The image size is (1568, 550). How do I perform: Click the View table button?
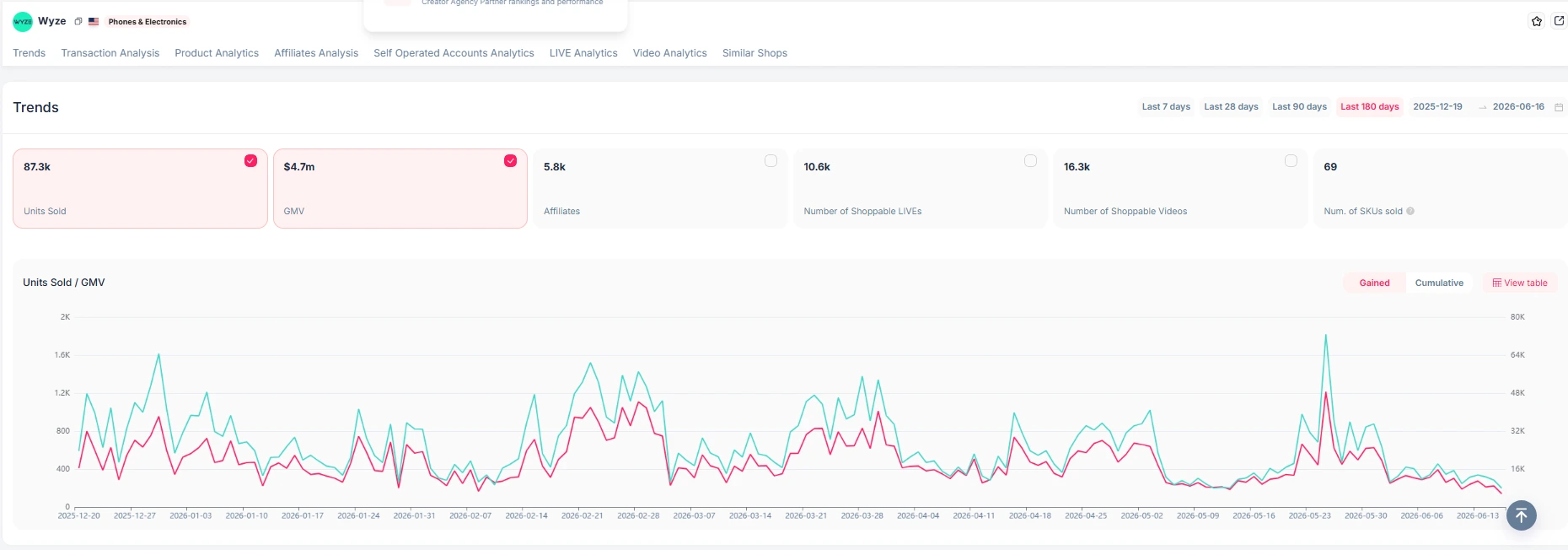(1520, 283)
